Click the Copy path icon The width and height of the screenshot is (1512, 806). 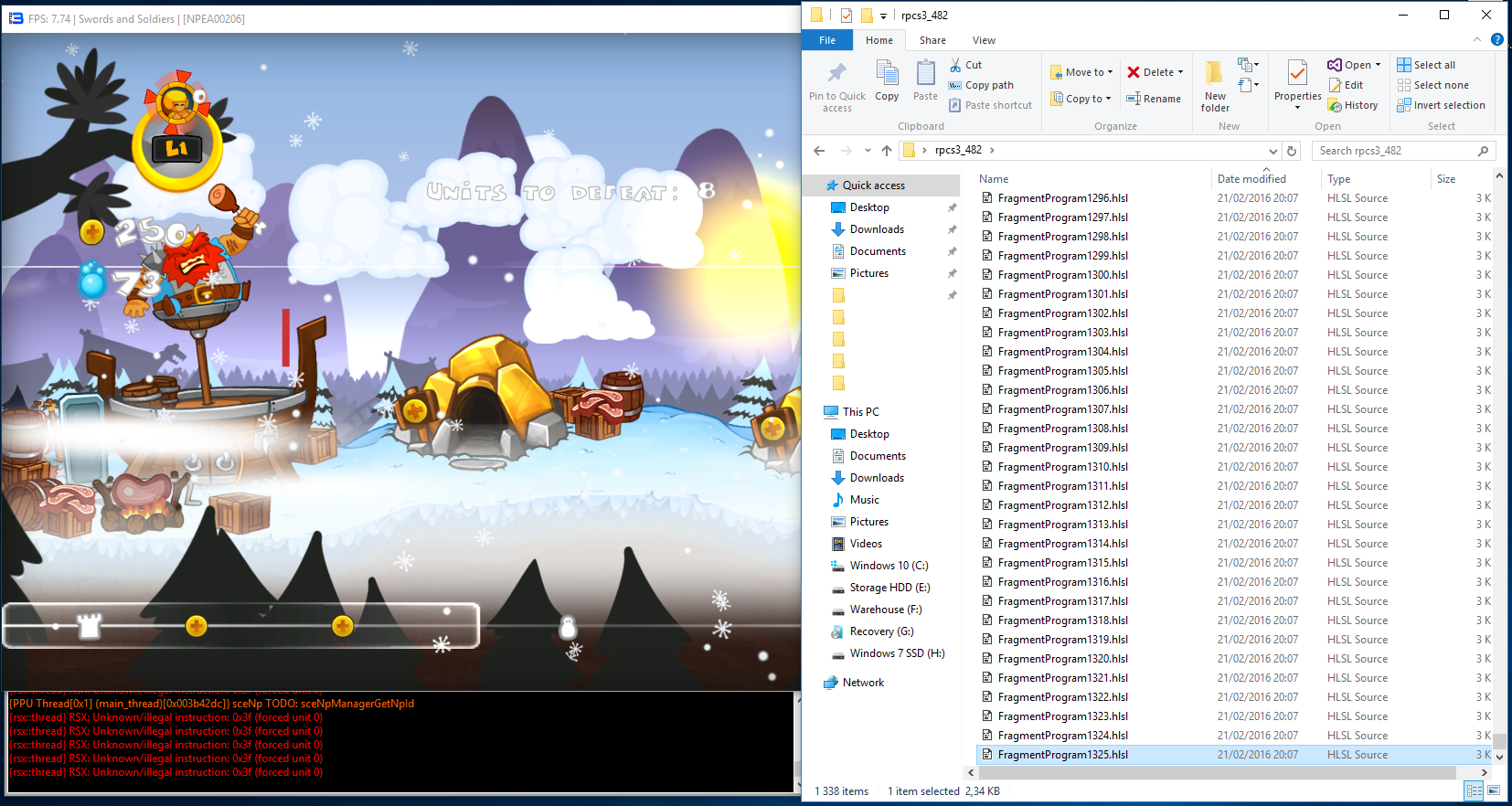955,85
